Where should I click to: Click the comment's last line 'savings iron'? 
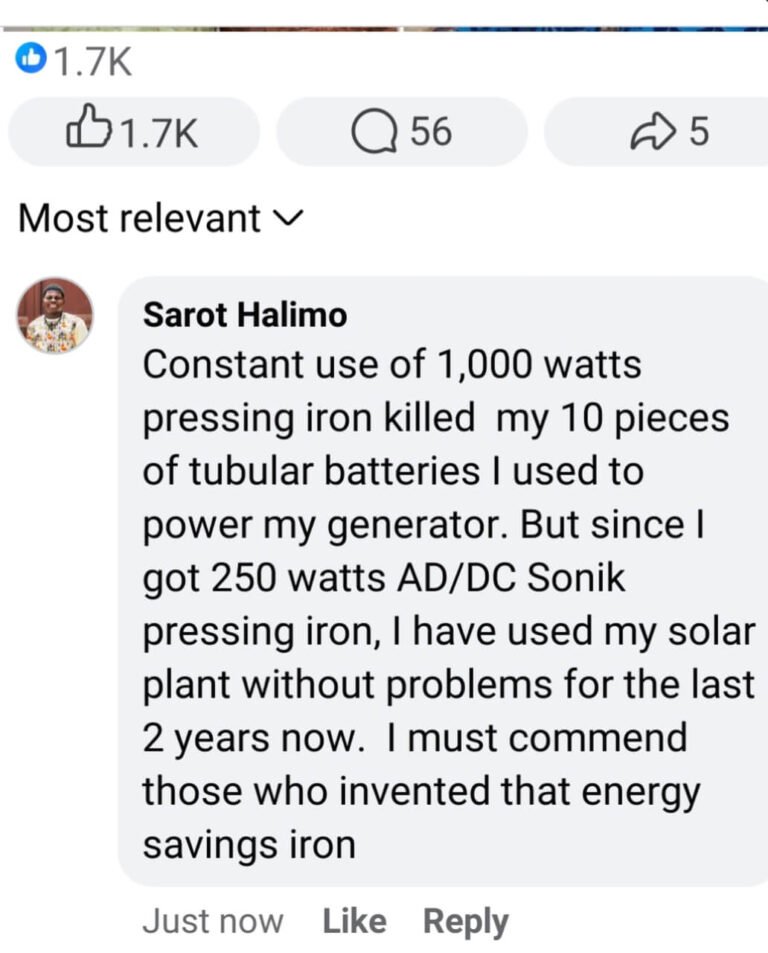(x=249, y=845)
